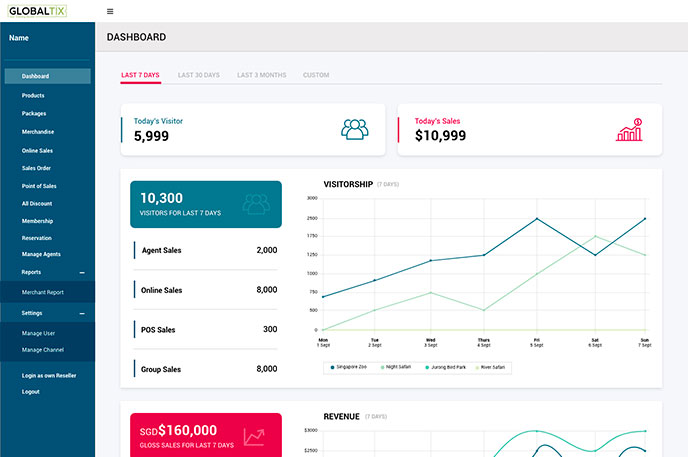Click the POS Sales row
The height and width of the screenshot is (457, 688).
point(206,329)
